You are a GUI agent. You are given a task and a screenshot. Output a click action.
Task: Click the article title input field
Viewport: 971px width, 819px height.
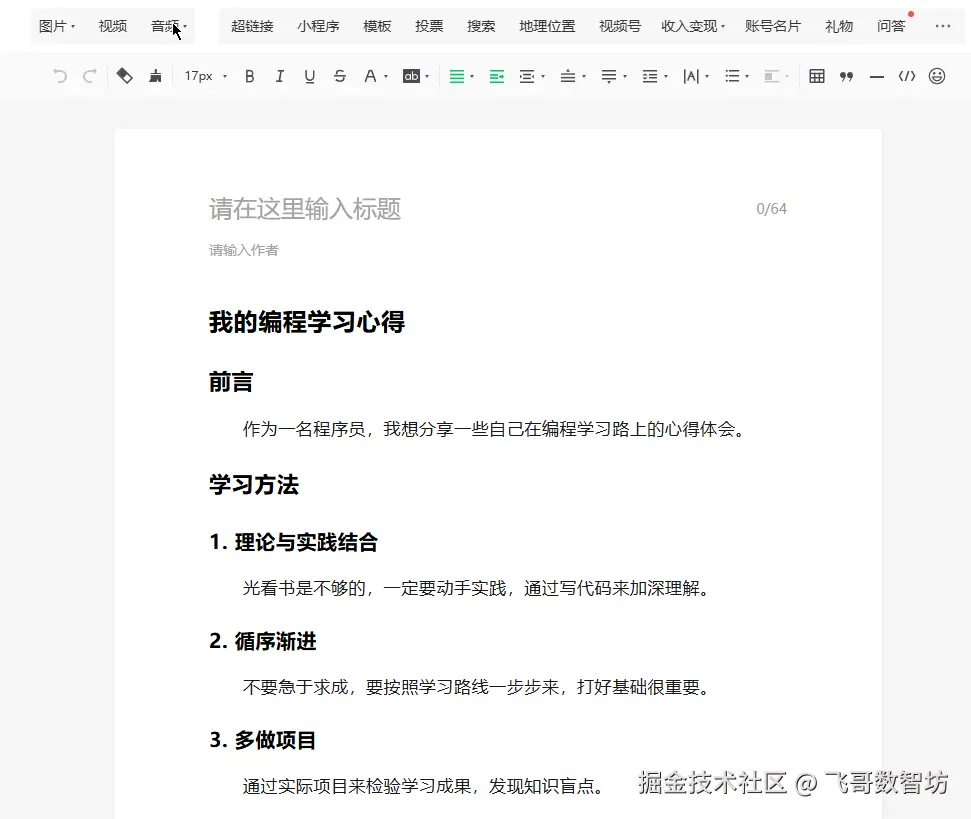497,209
